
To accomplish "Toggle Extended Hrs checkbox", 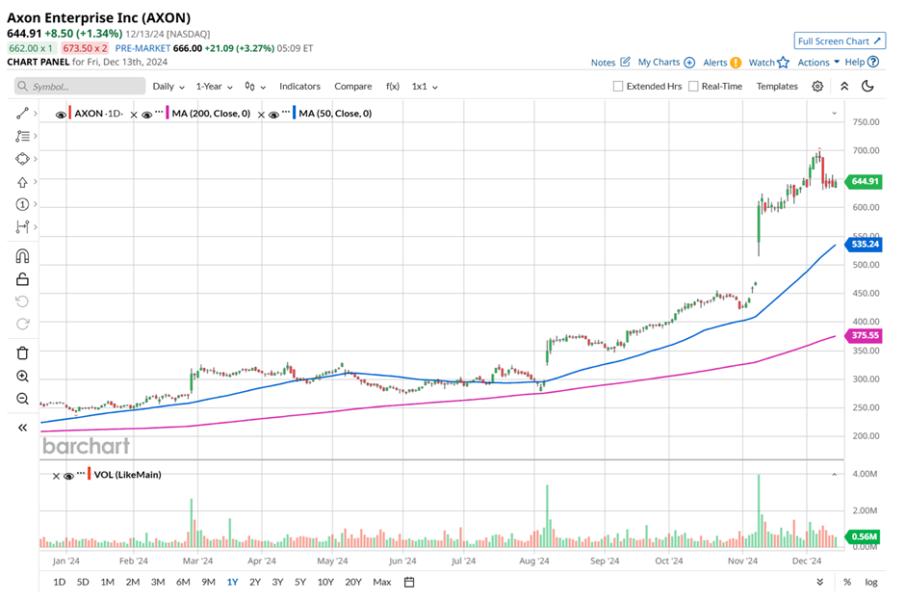I will click(x=618, y=87).
